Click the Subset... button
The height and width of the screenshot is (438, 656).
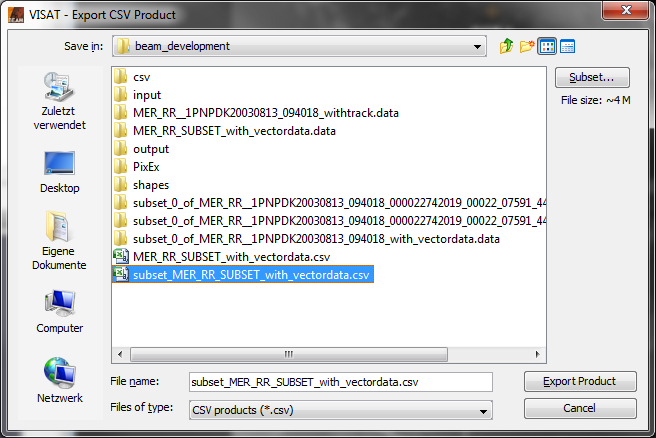592,78
